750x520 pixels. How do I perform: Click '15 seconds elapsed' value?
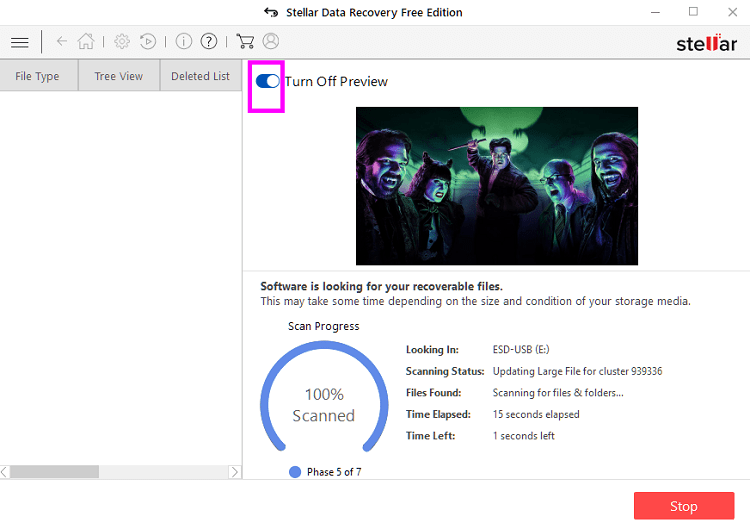[x=536, y=414]
